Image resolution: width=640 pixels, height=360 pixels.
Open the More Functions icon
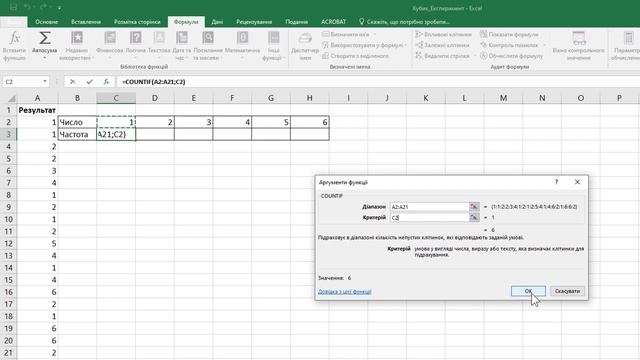point(273,38)
